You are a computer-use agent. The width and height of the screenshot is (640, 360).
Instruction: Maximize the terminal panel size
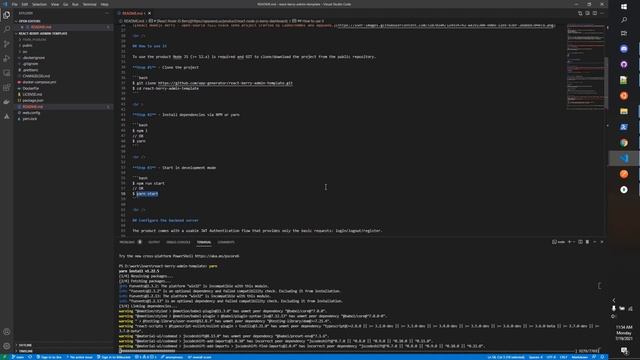click(x=595, y=242)
